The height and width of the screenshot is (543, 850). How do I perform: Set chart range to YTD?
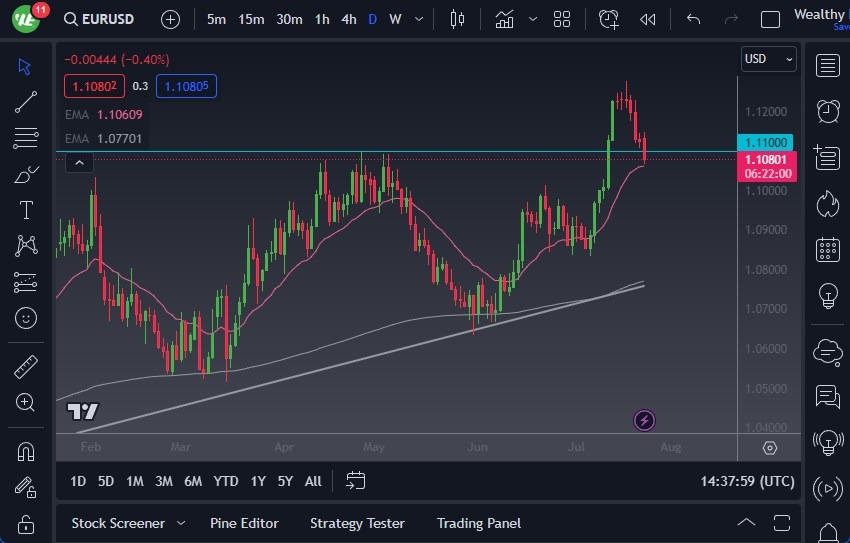(x=226, y=481)
